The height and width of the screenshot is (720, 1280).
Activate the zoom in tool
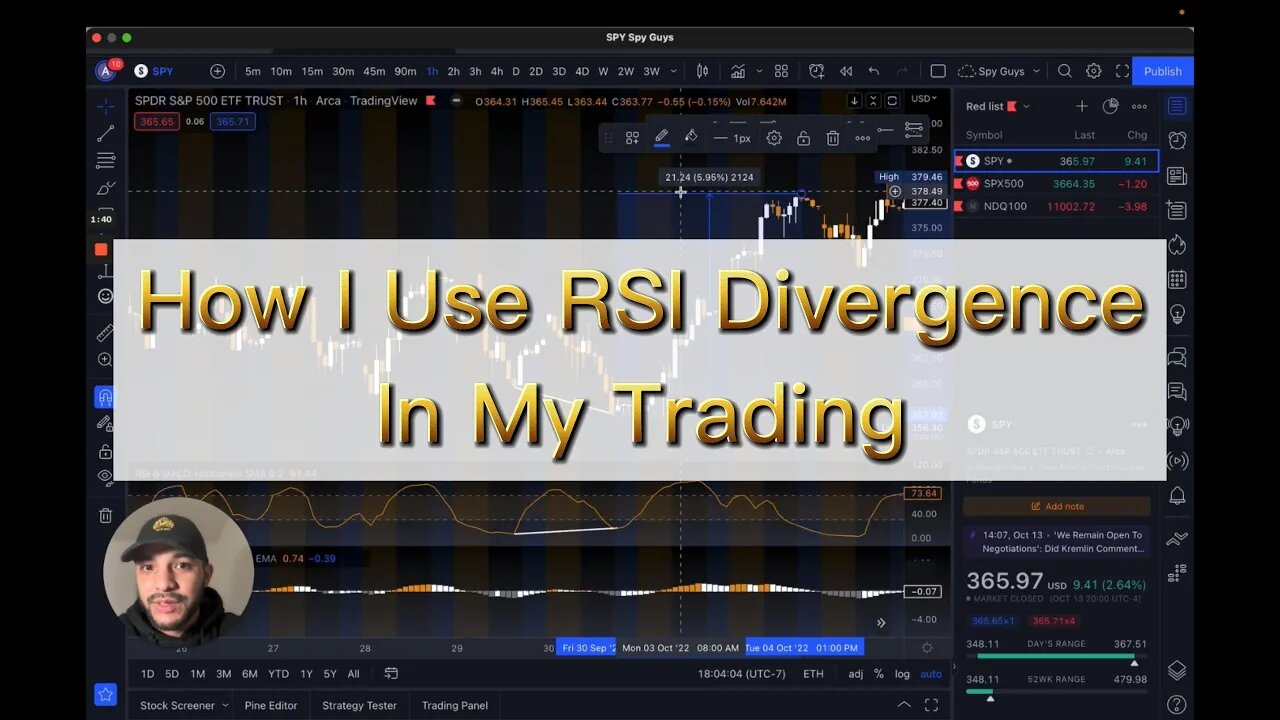(x=105, y=360)
